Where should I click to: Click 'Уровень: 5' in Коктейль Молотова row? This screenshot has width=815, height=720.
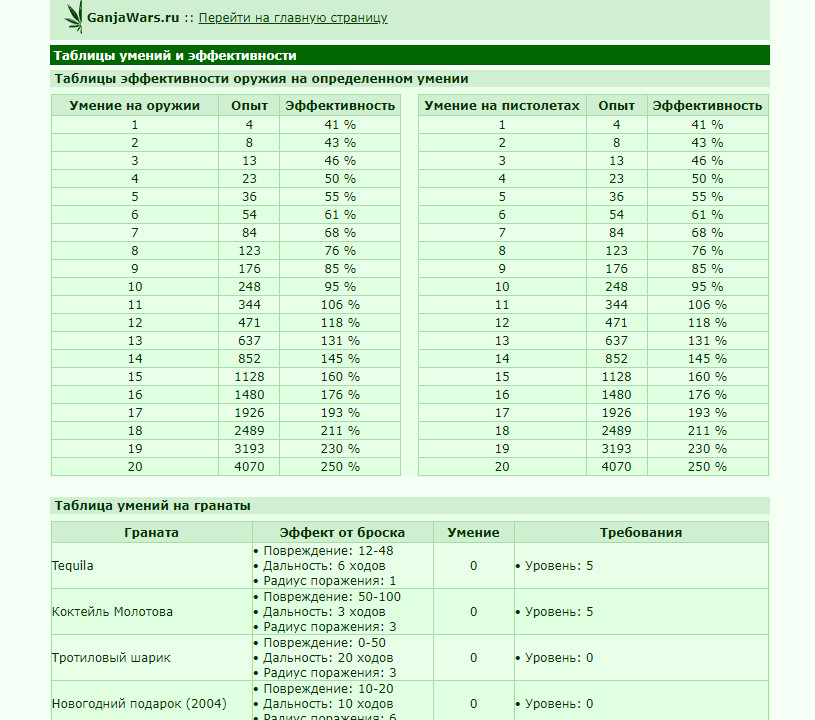tap(559, 612)
